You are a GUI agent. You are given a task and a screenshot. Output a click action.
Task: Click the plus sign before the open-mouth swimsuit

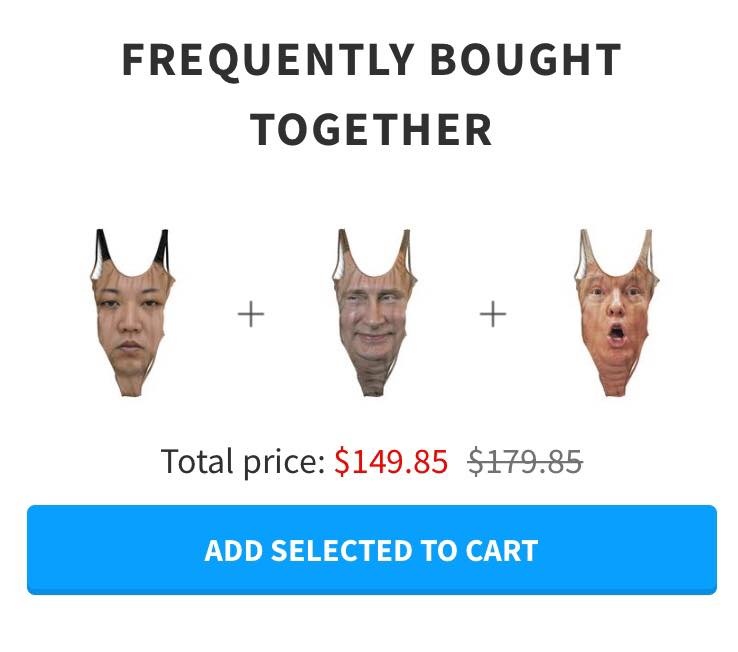493,314
